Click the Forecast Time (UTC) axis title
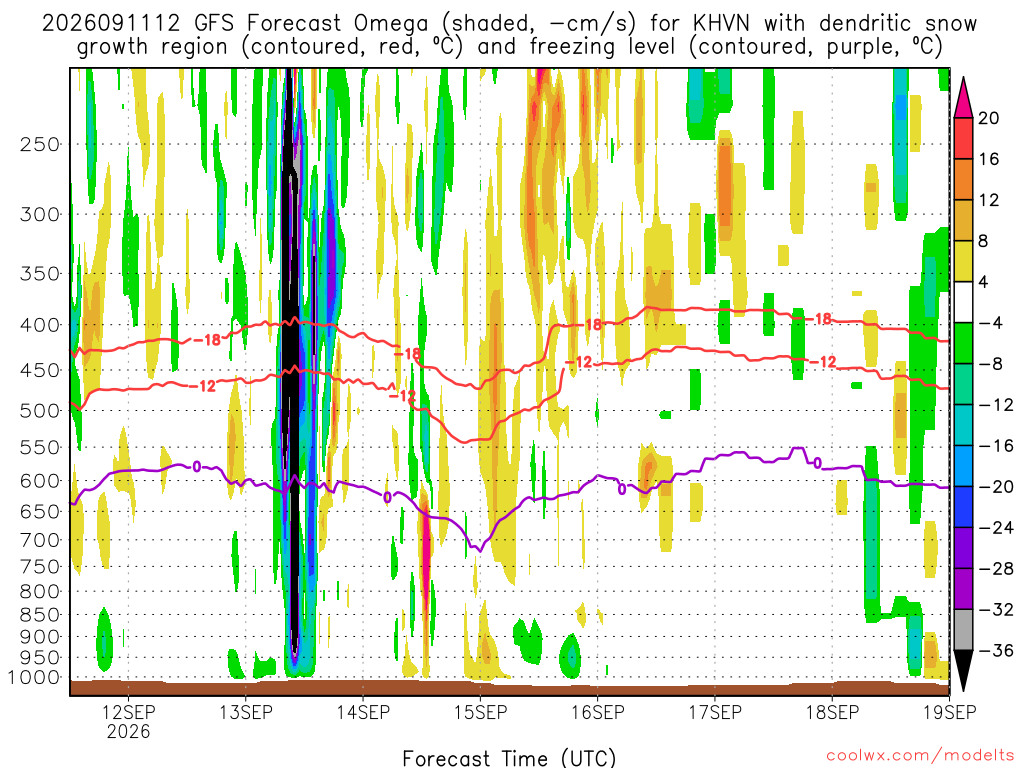This screenshot has height=768, width=1024. tap(509, 758)
